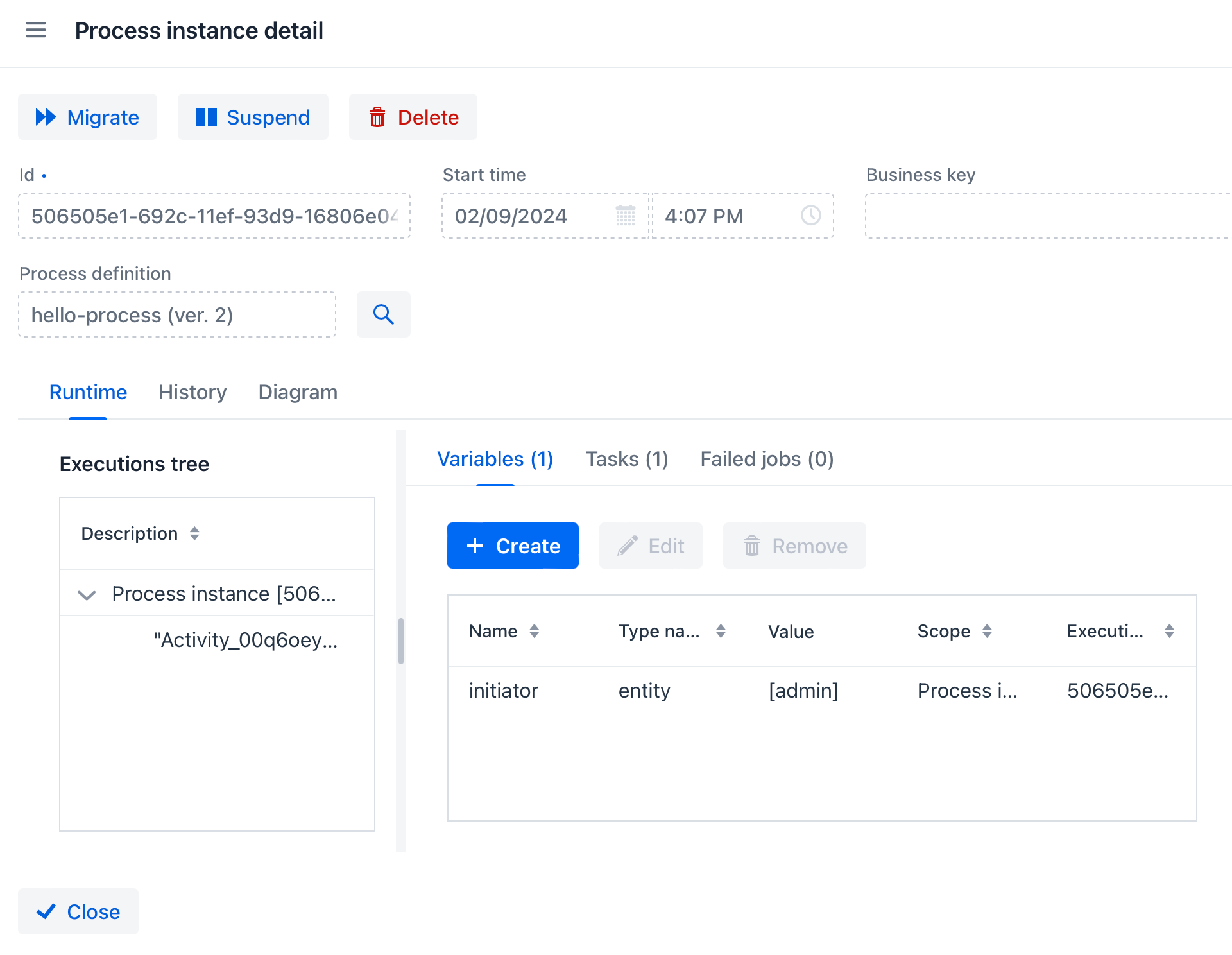
Task: Switch to the History tab
Action: click(x=192, y=392)
